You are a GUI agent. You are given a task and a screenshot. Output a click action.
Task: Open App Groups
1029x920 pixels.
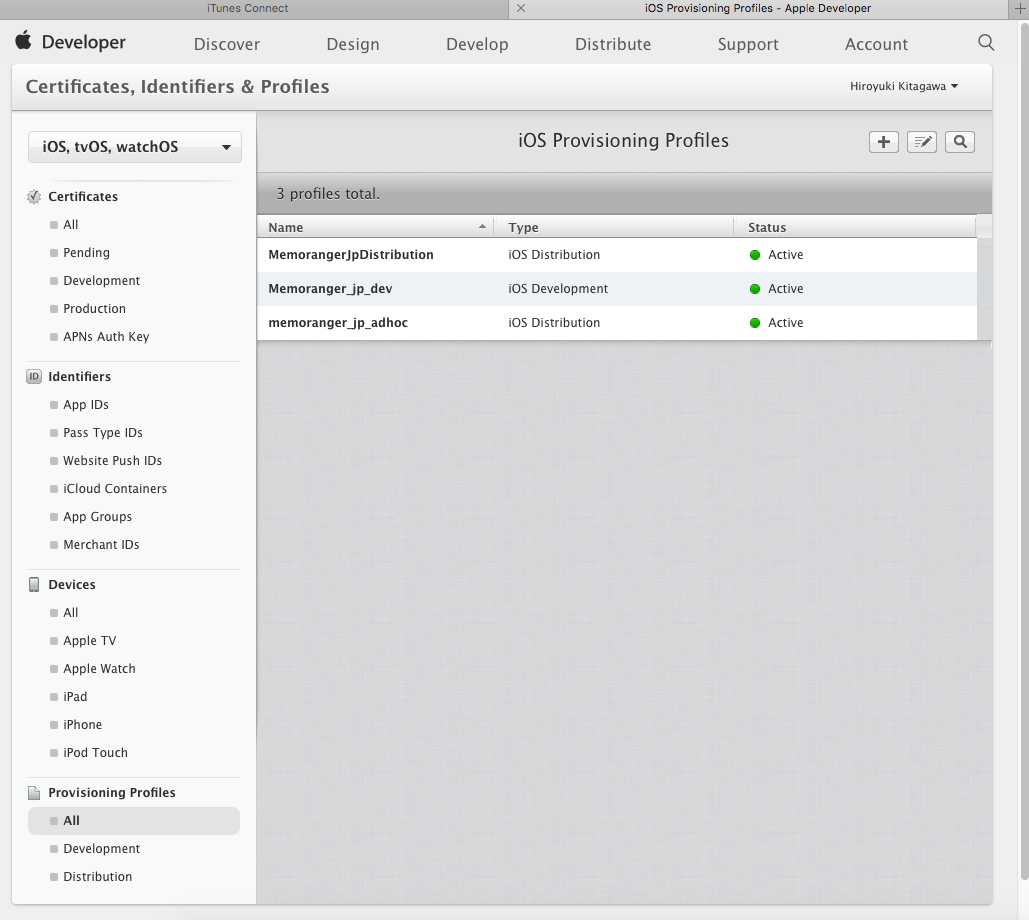click(x=97, y=516)
